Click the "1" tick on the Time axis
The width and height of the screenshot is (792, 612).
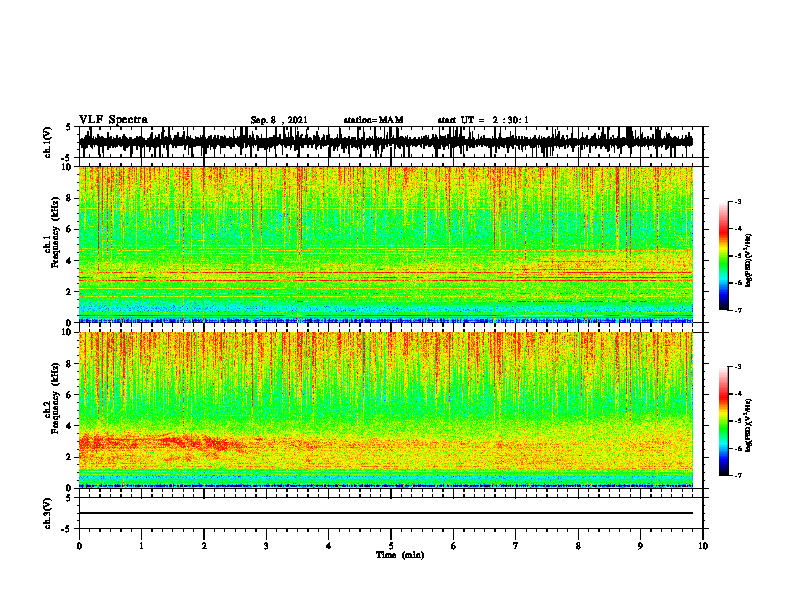point(141,546)
